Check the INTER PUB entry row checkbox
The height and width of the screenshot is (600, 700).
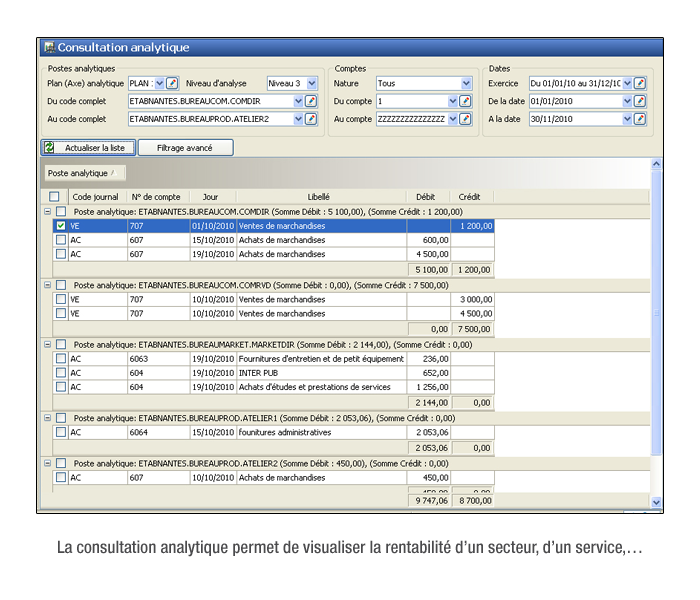pyautogui.click(x=61, y=373)
